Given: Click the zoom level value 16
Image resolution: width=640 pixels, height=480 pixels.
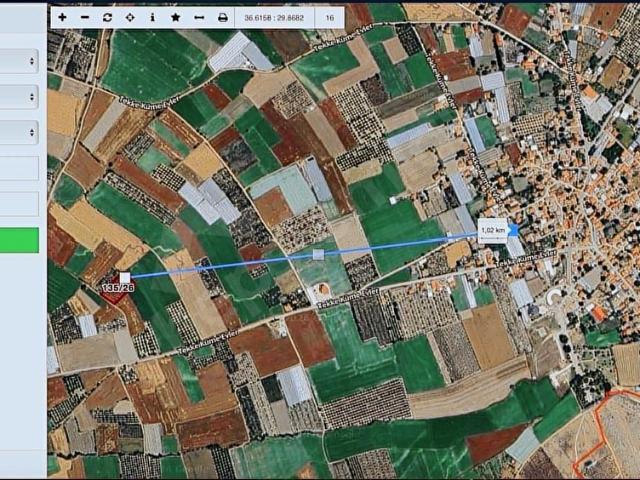Looking at the screenshot, I should 329,18.
